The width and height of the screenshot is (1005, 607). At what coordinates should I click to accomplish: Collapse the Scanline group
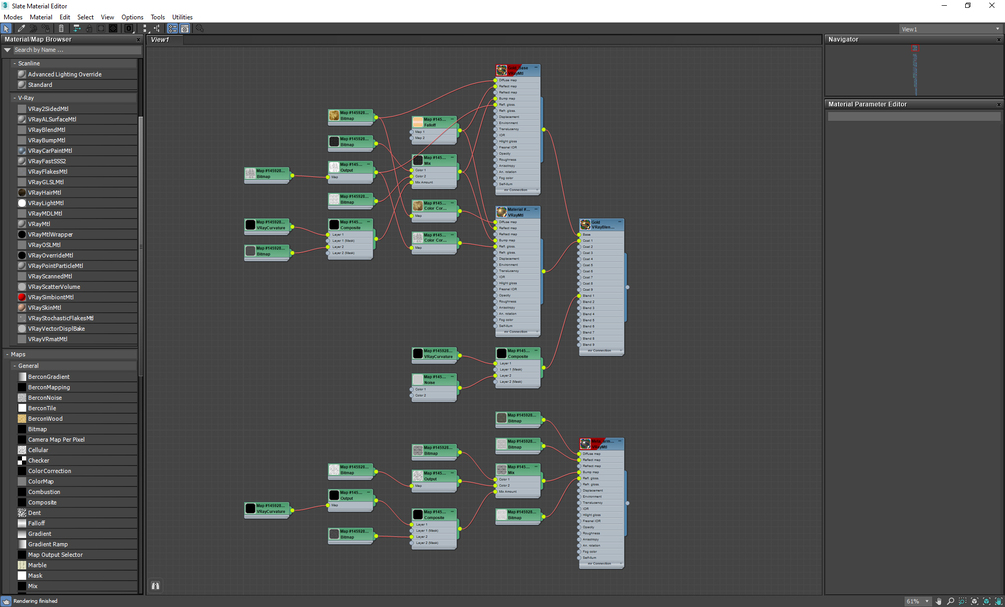[15, 63]
